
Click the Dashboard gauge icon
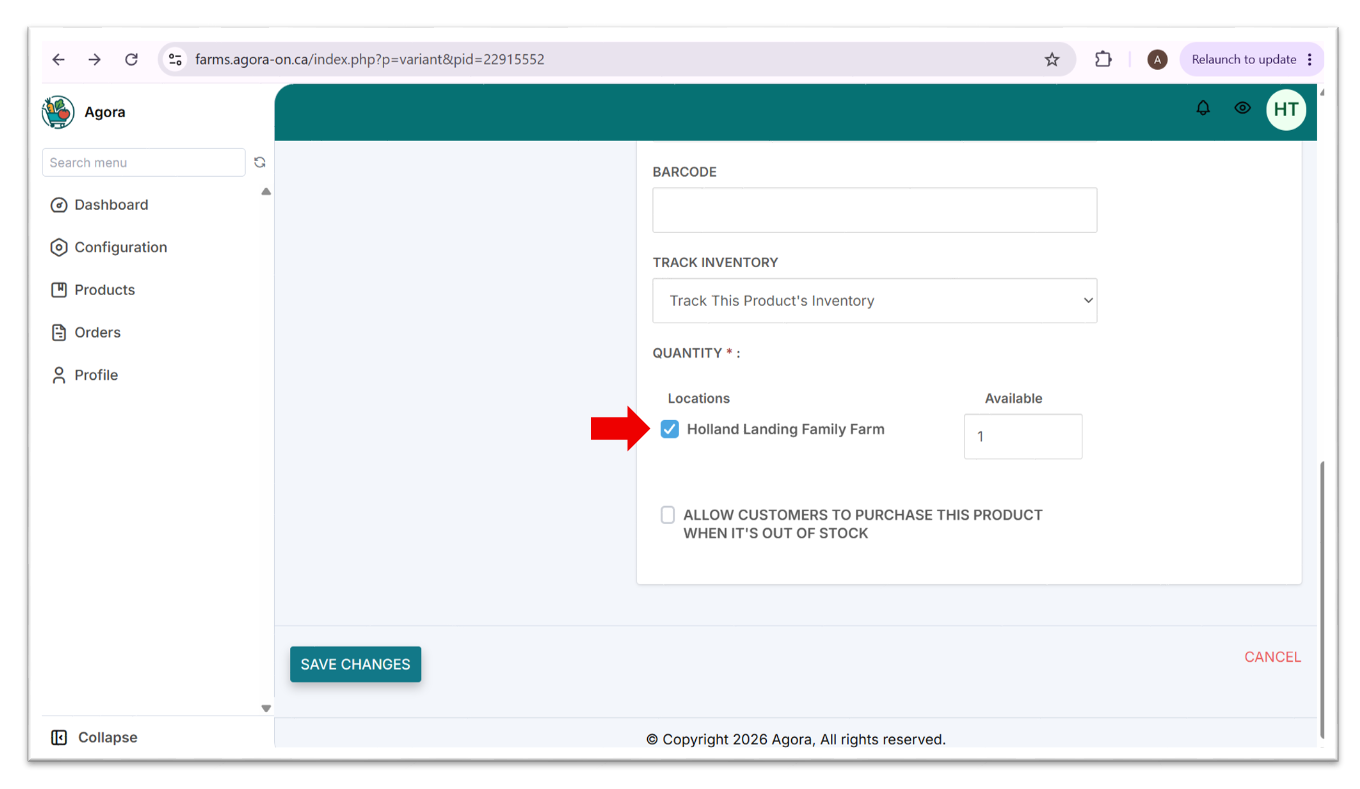[x=59, y=205]
